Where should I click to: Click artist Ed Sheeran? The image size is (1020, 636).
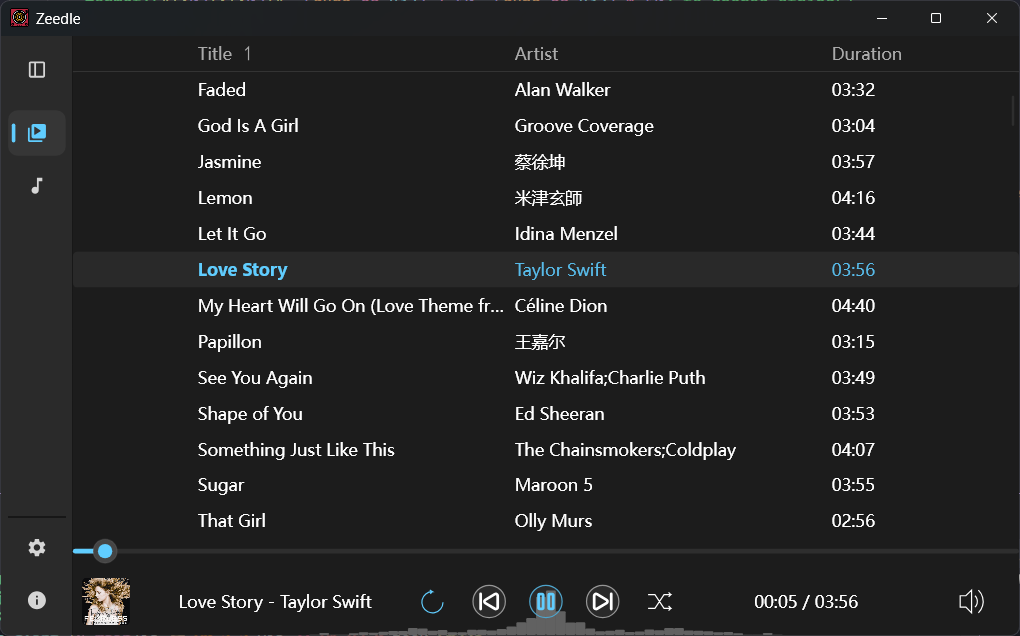559,414
